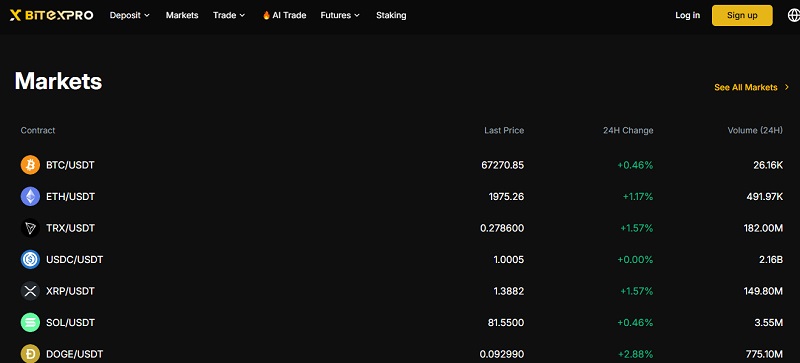
Task: Expand the Deposit dropdown menu
Action: point(130,15)
